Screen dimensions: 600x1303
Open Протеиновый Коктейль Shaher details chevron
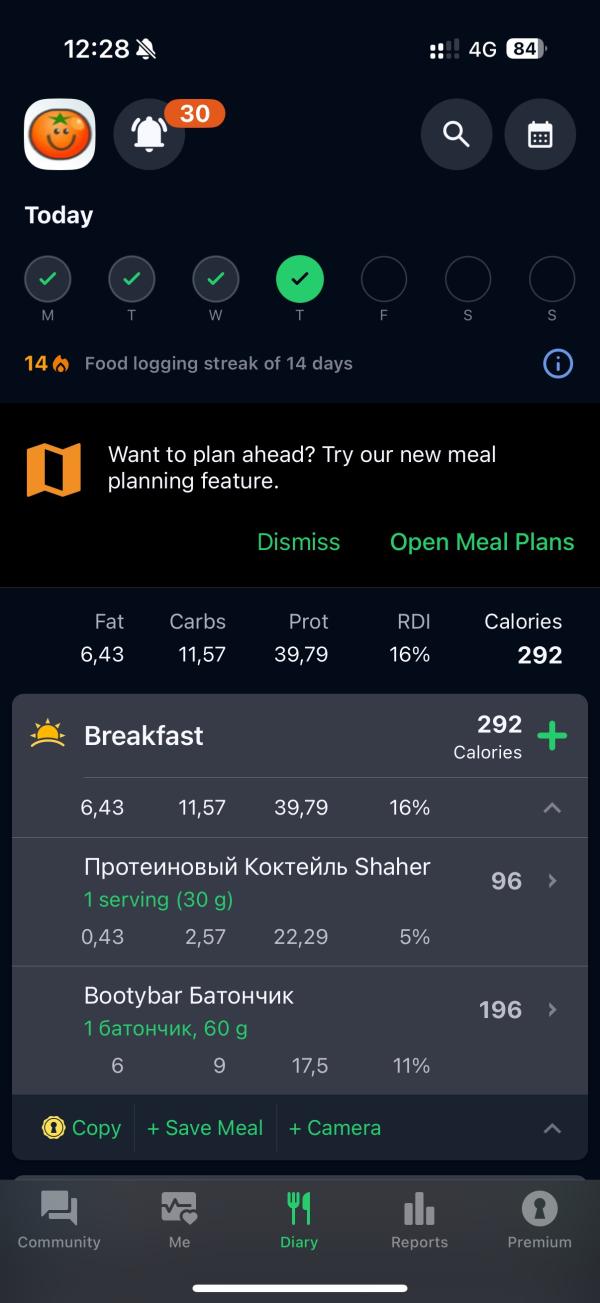(x=552, y=881)
